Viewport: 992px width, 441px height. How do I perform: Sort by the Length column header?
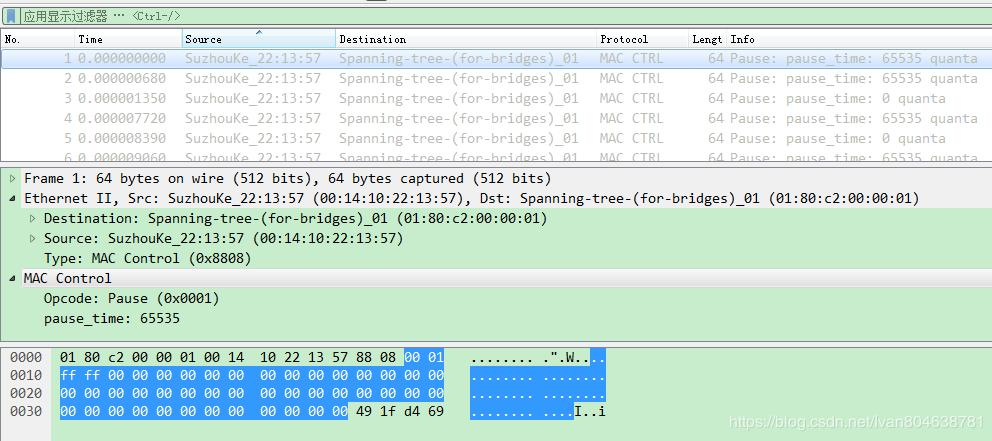(708, 39)
